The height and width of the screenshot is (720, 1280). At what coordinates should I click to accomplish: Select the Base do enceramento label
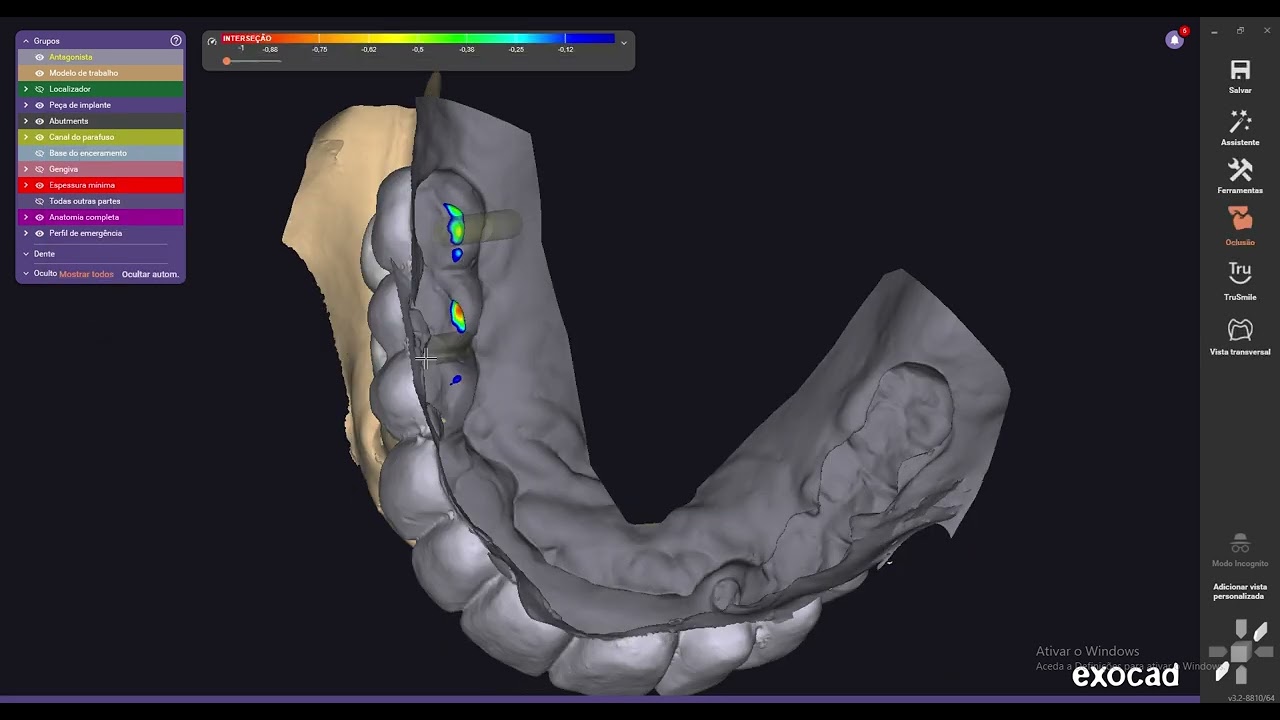(x=88, y=153)
